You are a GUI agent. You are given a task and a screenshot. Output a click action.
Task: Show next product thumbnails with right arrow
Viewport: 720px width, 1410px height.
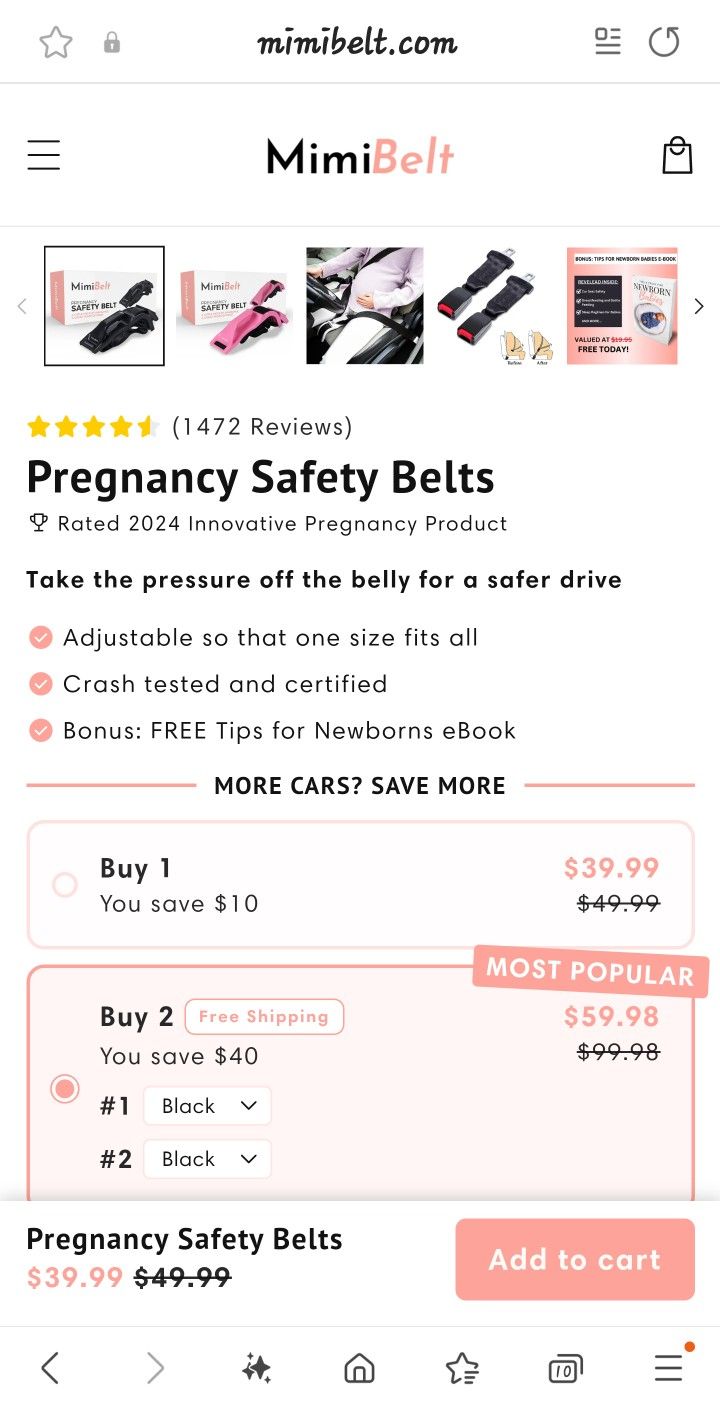[699, 306]
